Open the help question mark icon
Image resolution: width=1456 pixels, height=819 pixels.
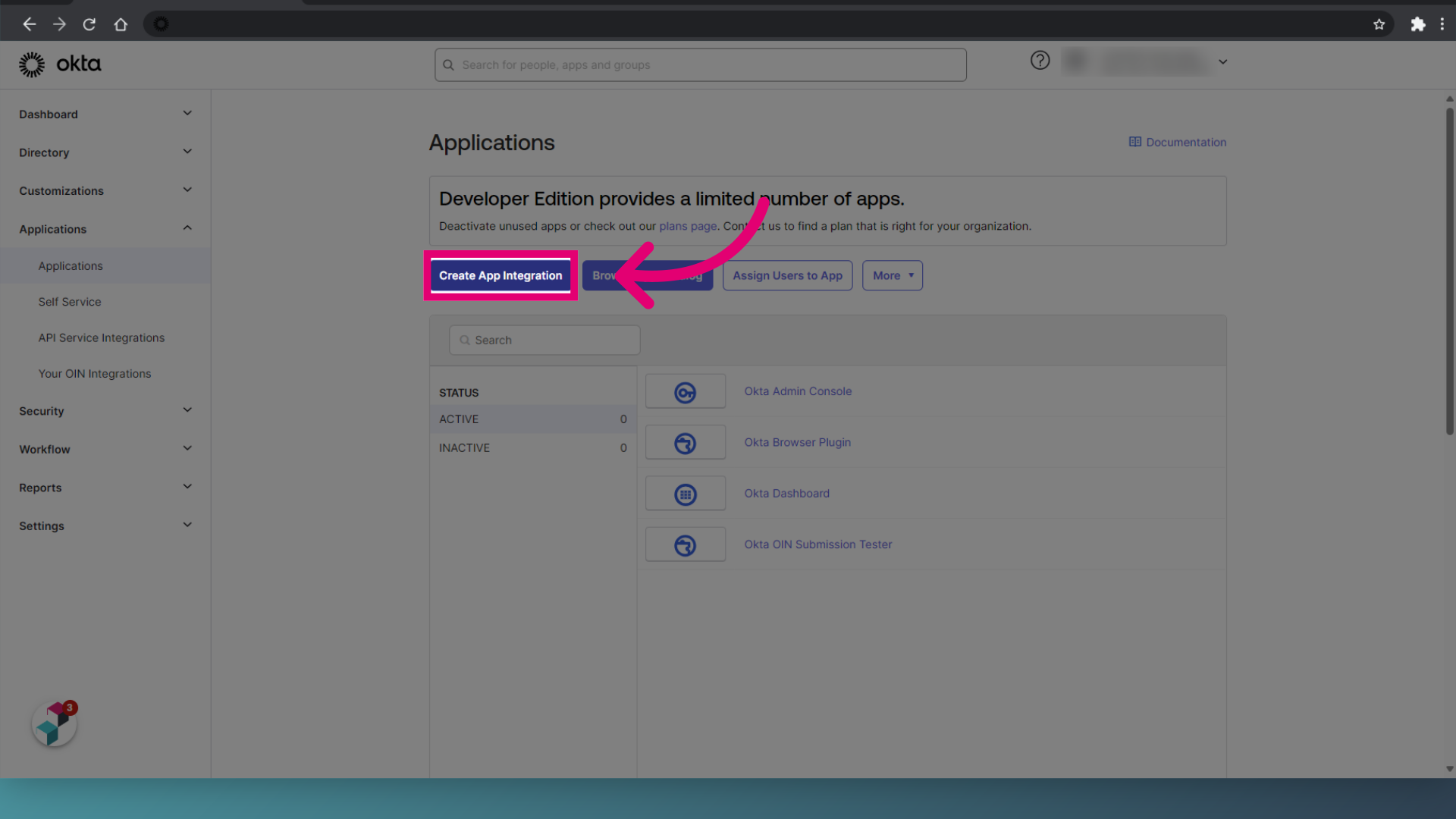pyautogui.click(x=1040, y=61)
